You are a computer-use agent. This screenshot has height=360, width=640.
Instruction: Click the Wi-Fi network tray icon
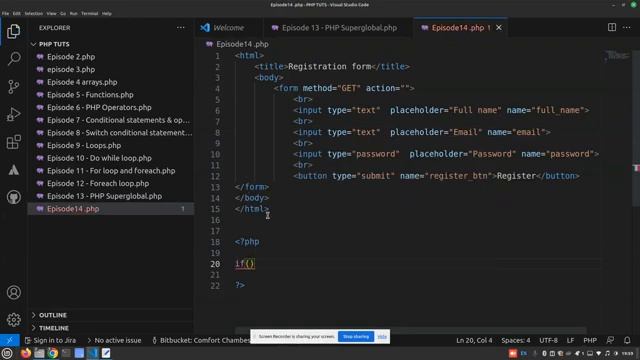tap(598, 353)
